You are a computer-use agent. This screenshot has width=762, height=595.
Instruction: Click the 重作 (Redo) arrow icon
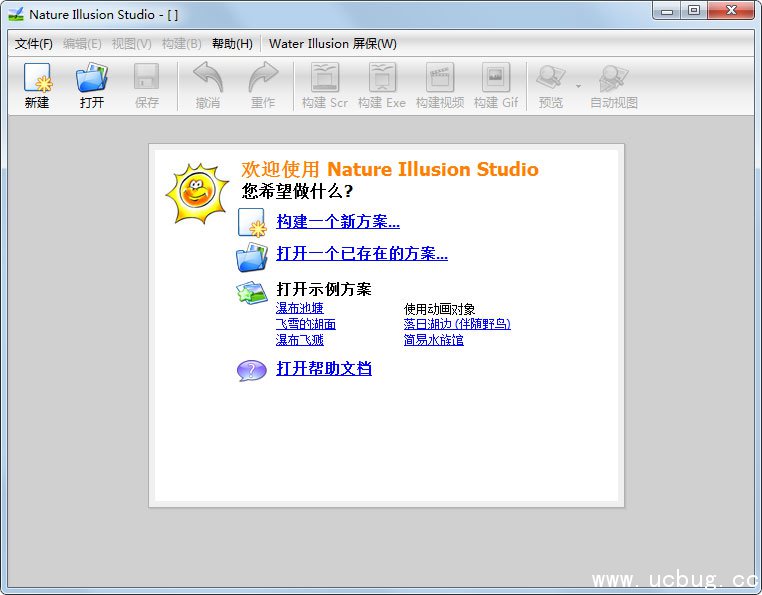click(x=263, y=79)
